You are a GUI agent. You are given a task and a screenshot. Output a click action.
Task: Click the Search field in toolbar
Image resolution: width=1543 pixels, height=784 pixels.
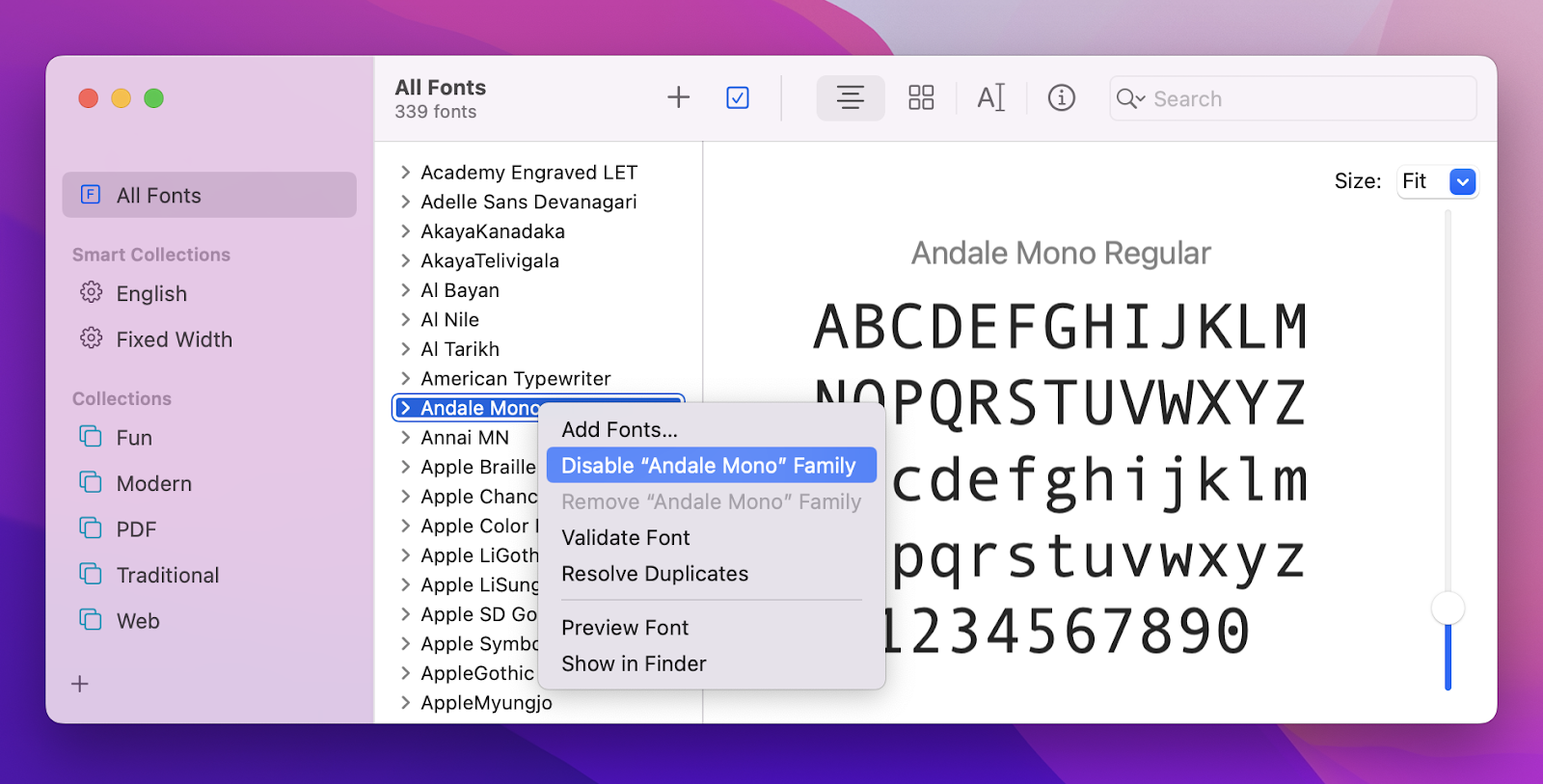click(1293, 98)
